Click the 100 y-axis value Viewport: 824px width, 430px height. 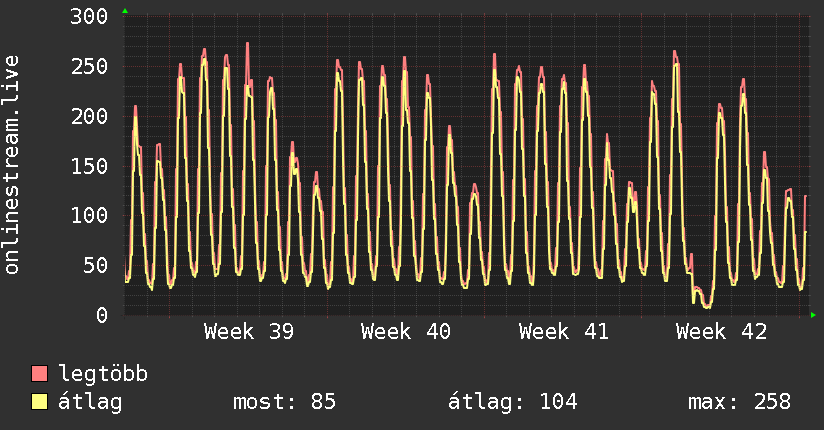coord(89,216)
